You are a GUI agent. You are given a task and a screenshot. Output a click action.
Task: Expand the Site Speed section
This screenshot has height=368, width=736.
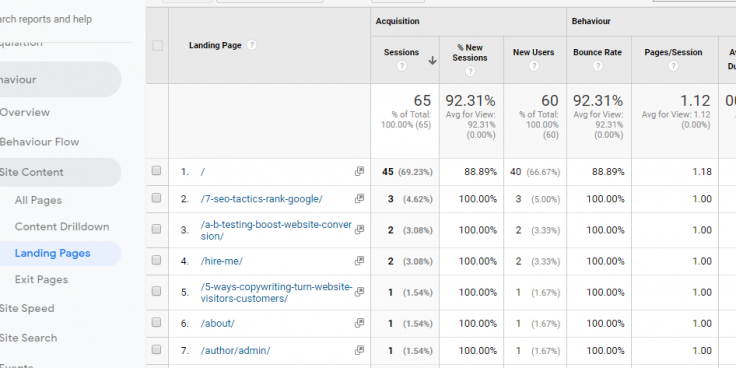(x=27, y=308)
